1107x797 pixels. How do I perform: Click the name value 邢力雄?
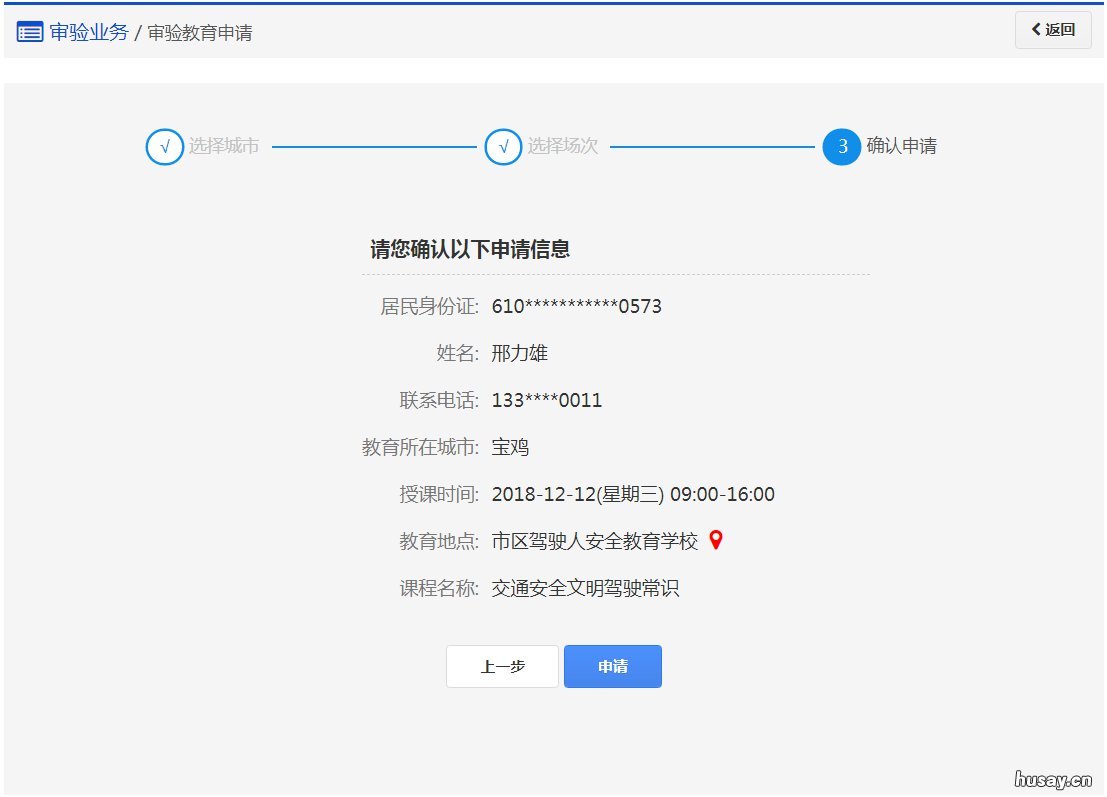coord(520,353)
